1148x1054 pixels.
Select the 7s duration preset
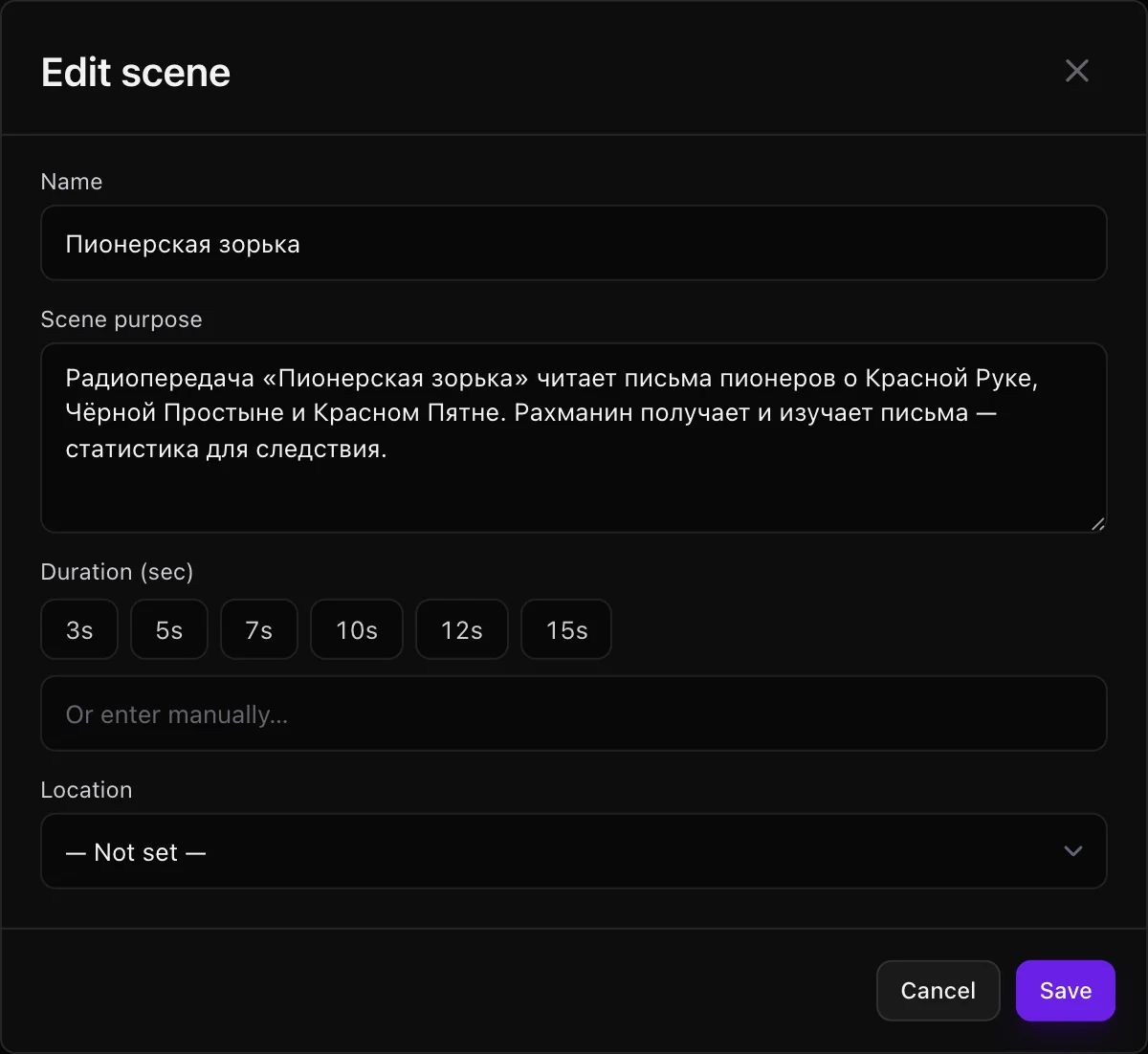(x=259, y=629)
